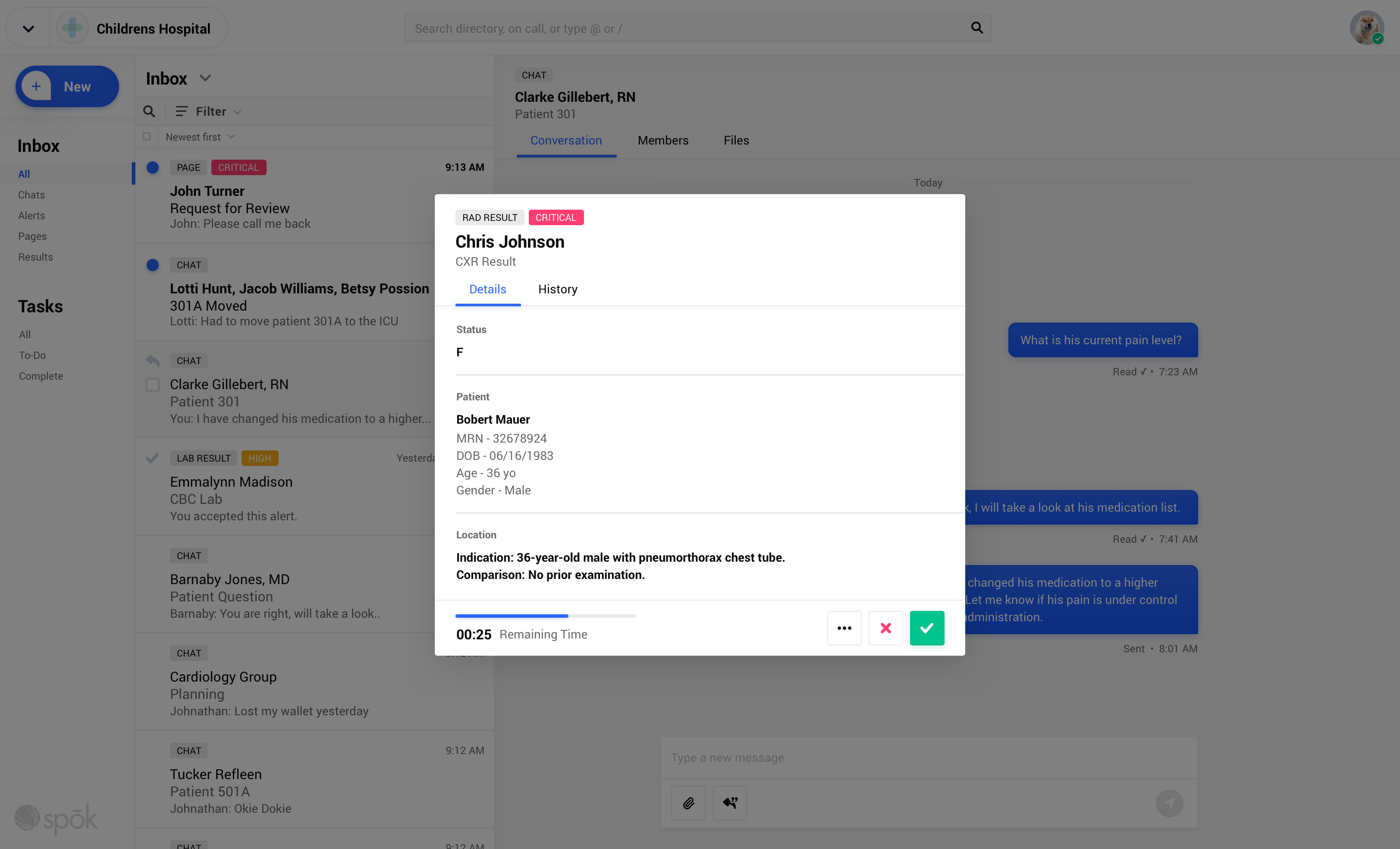1400x849 pixels.
Task: Click the attach file paperclip icon
Action: pos(688,803)
